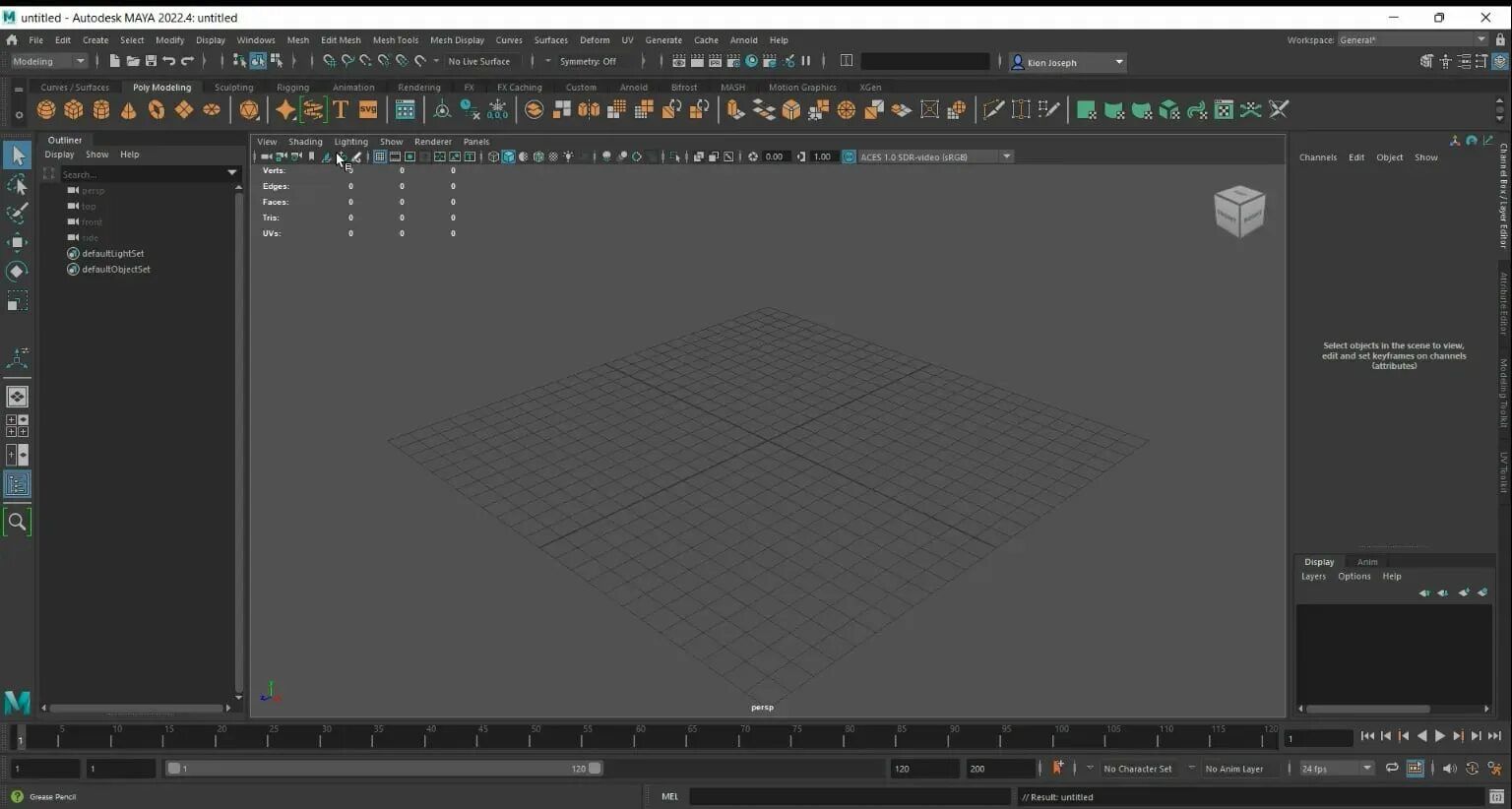
Task: Switch to the Anim layer tab
Action: pos(1367,562)
